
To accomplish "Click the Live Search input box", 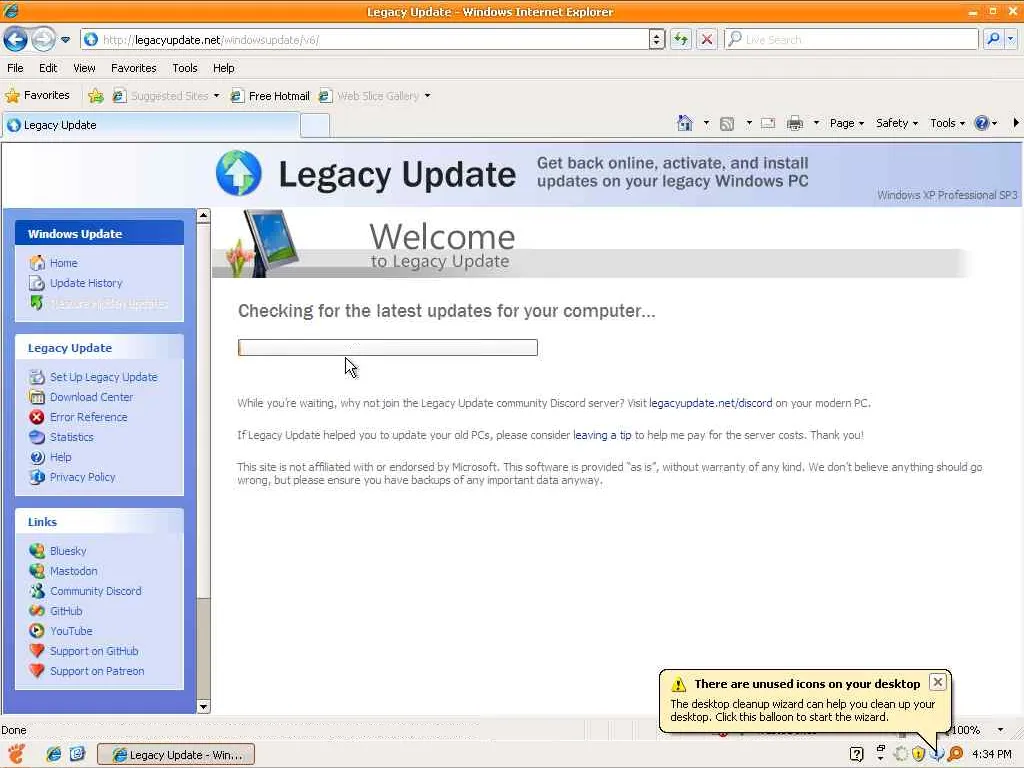I will click(x=851, y=40).
